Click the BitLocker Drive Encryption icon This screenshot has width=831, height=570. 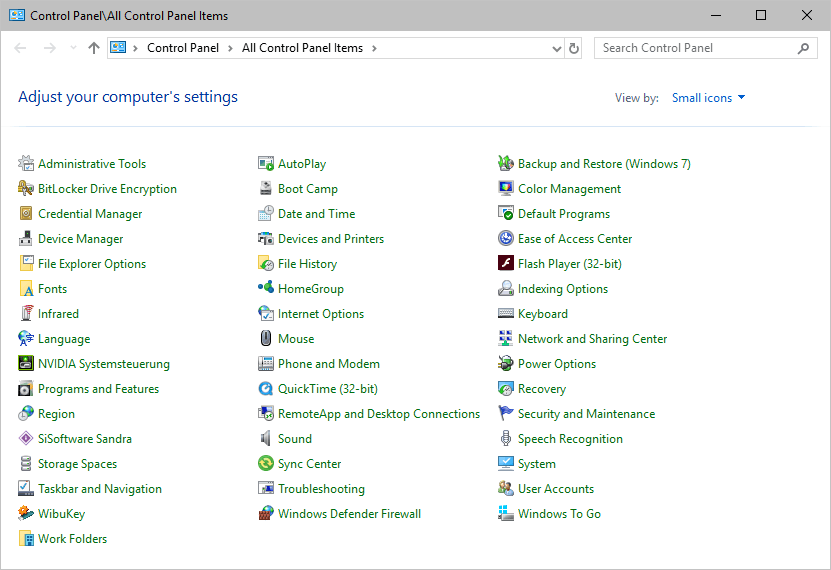pyautogui.click(x=26, y=188)
